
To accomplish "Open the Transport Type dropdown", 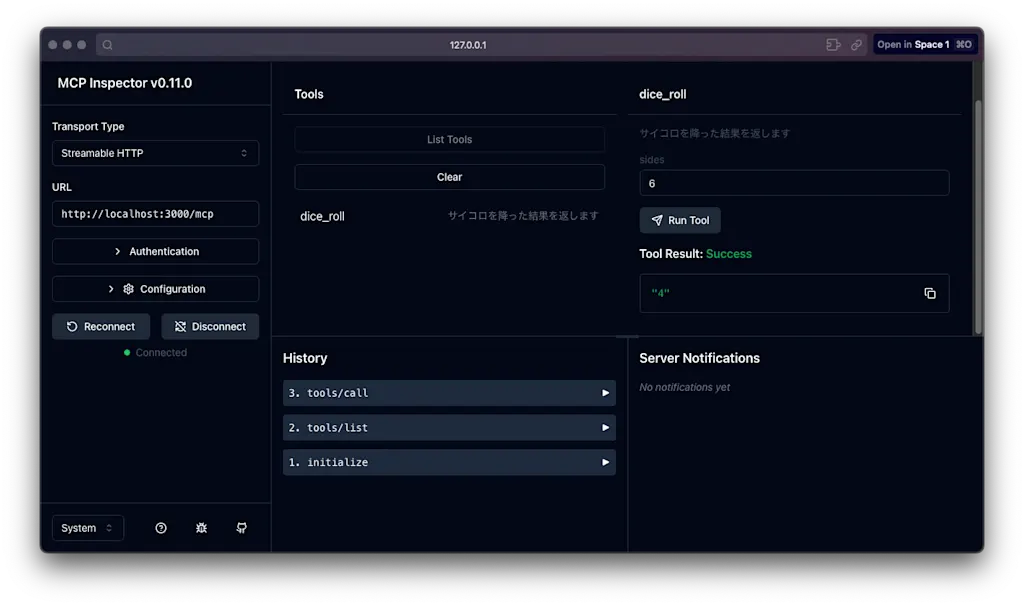I will click(x=155, y=153).
